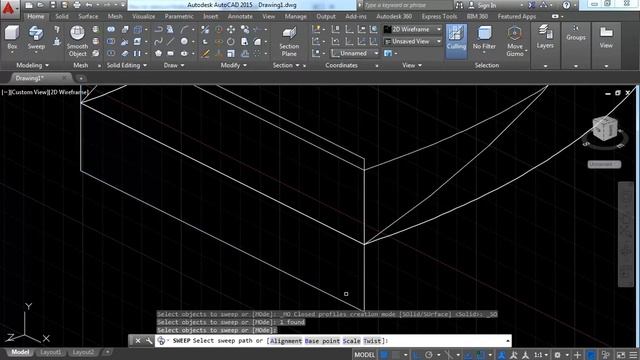Expand the Section panel
Viewport: 640px width, 360px height.
(x=286, y=65)
